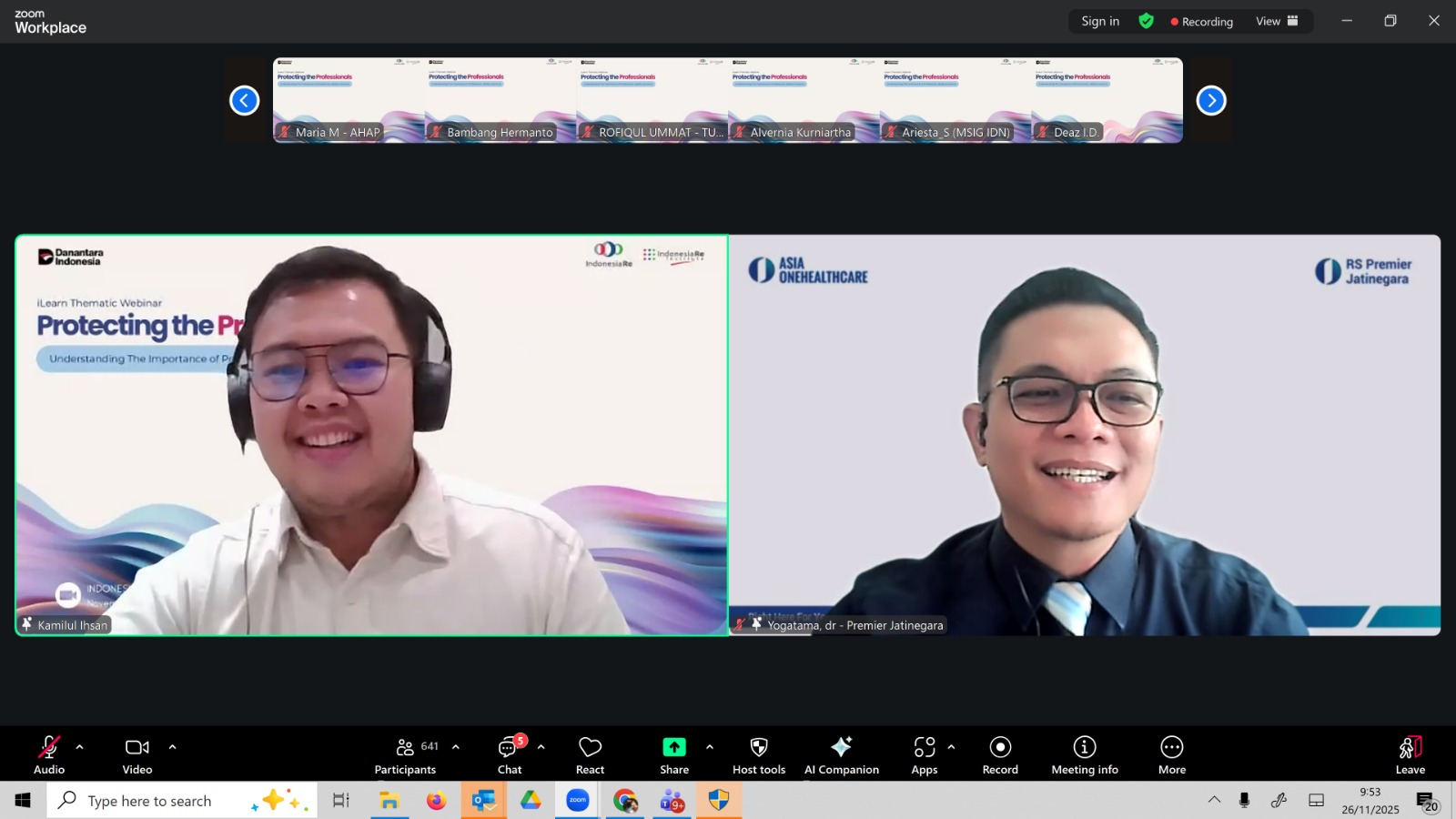Expand video options arrow next to Video
The image size is (1456, 819).
tap(172, 747)
